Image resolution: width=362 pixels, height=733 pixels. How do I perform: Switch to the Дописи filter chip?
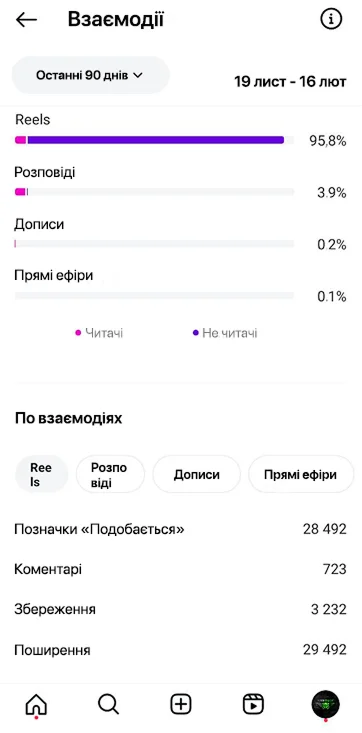tap(196, 474)
